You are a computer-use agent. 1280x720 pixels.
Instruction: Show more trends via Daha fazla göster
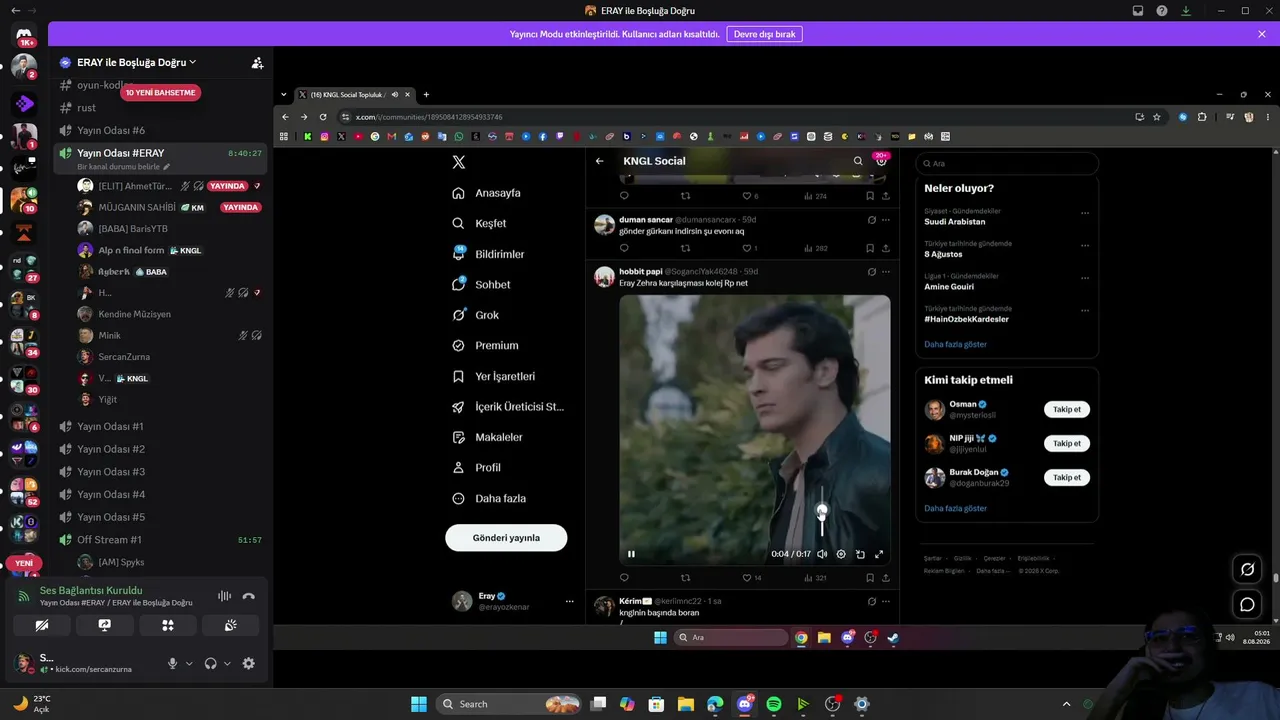pyautogui.click(x=955, y=344)
